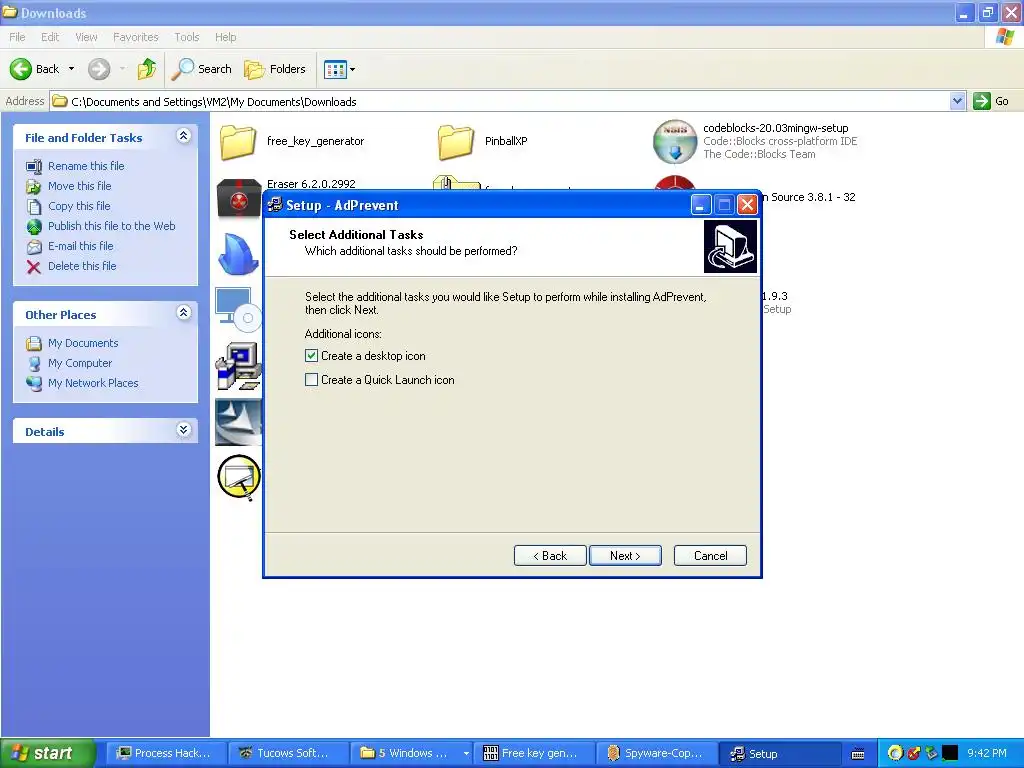Image resolution: width=1024 pixels, height=768 pixels.
Task: Open the File menu
Action: 17,37
